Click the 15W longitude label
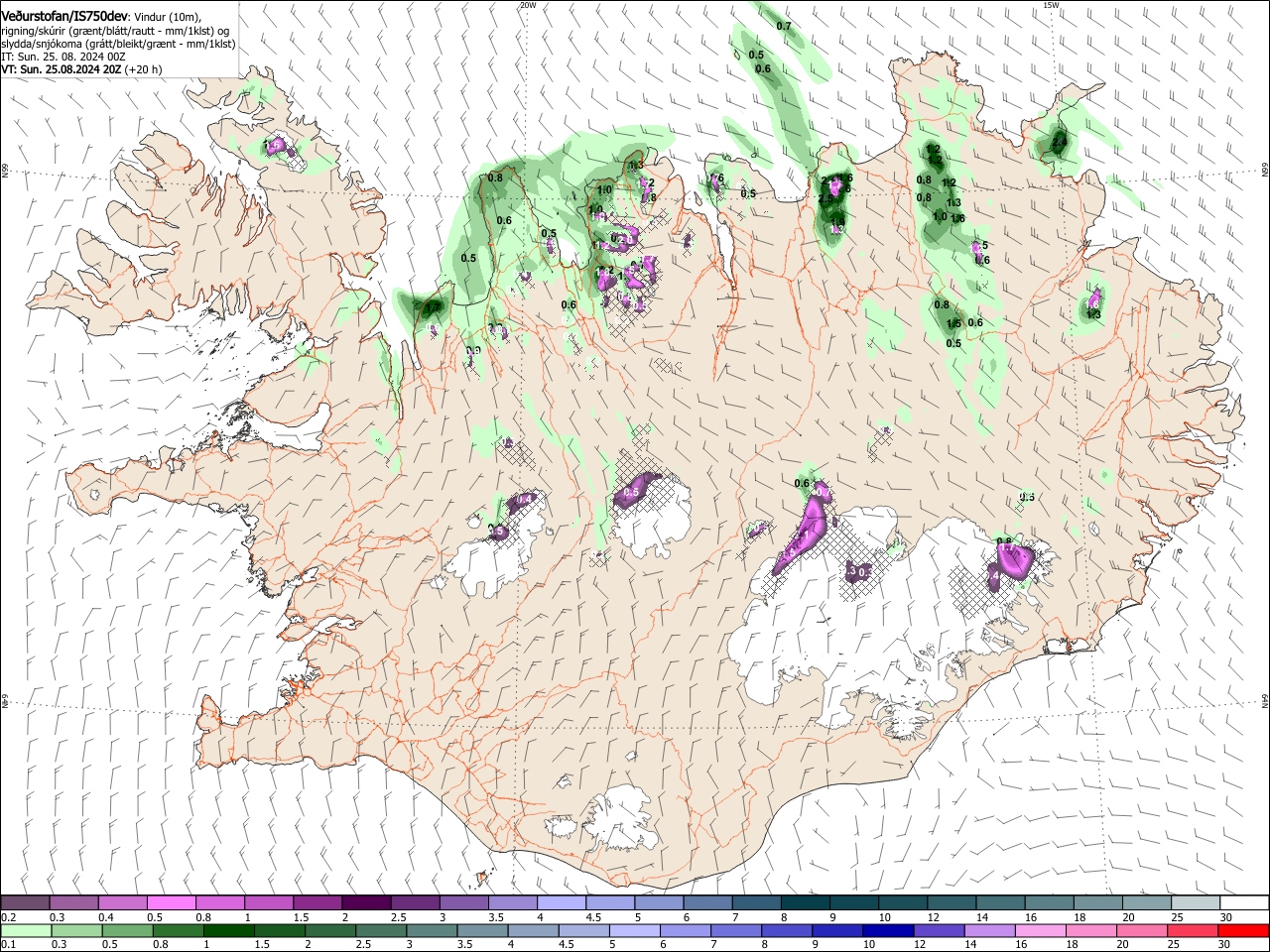This screenshot has width=1270, height=952. coord(1052,5)
